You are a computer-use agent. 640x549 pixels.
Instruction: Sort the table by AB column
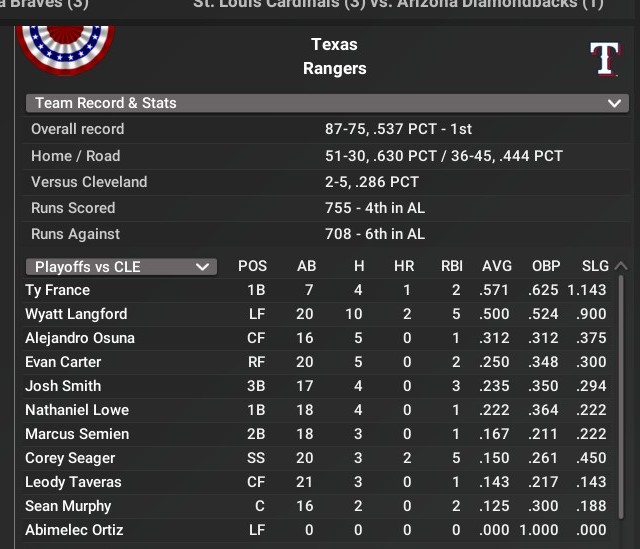tap(307, 266)
